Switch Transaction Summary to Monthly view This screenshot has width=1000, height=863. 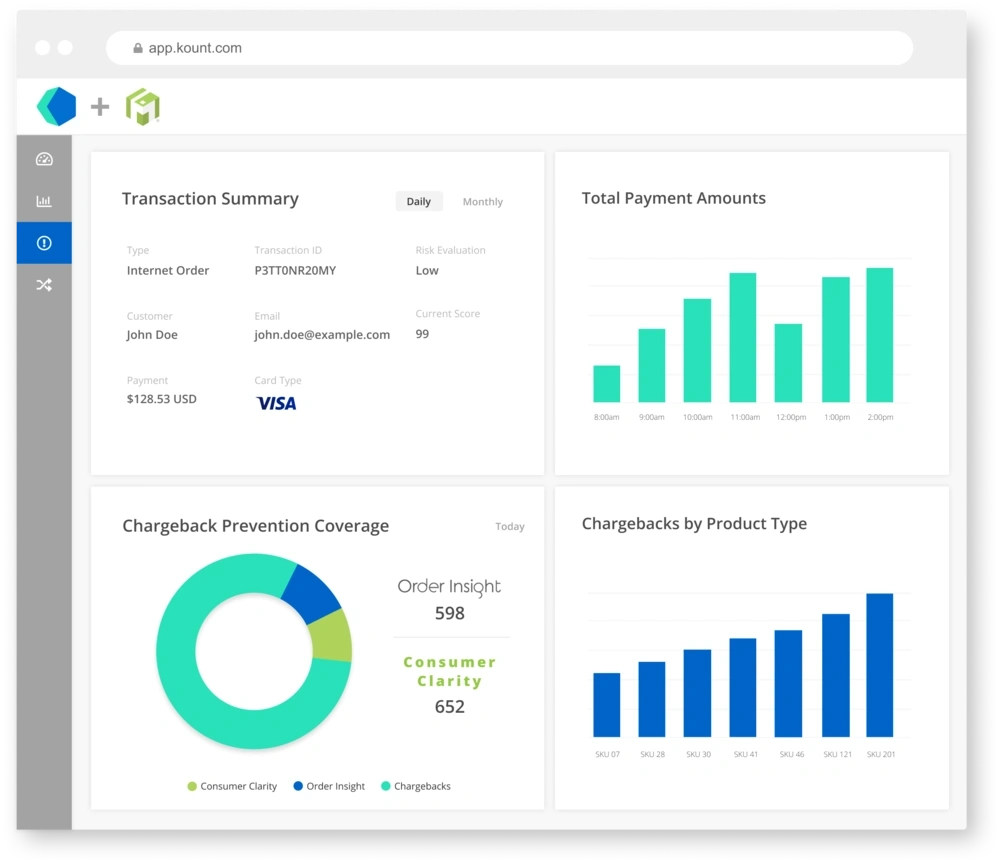point(482,202)
